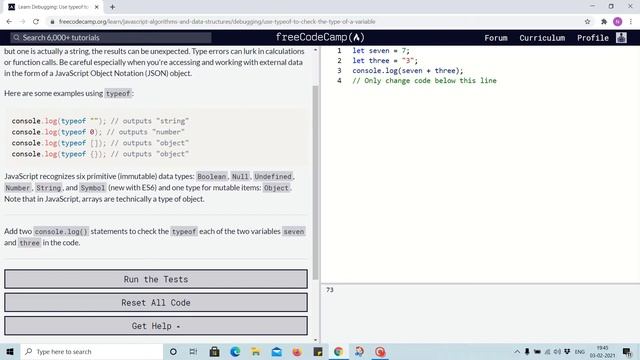
Task: Reload the freeCodeCamp page
Action: click(36, 22)
